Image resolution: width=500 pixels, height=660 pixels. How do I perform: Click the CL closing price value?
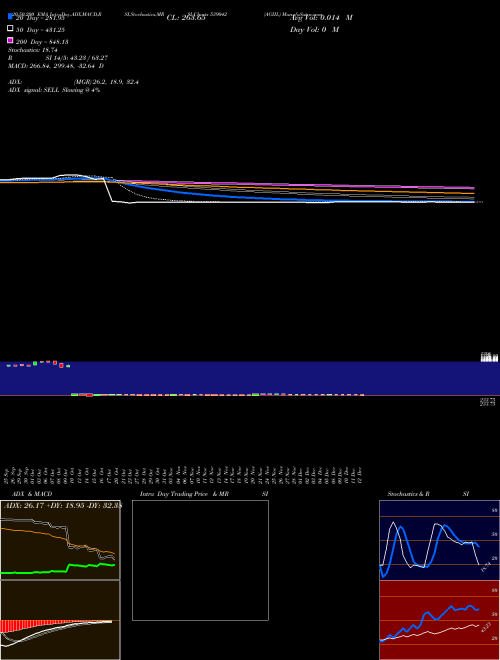click(x=186, y=18)
